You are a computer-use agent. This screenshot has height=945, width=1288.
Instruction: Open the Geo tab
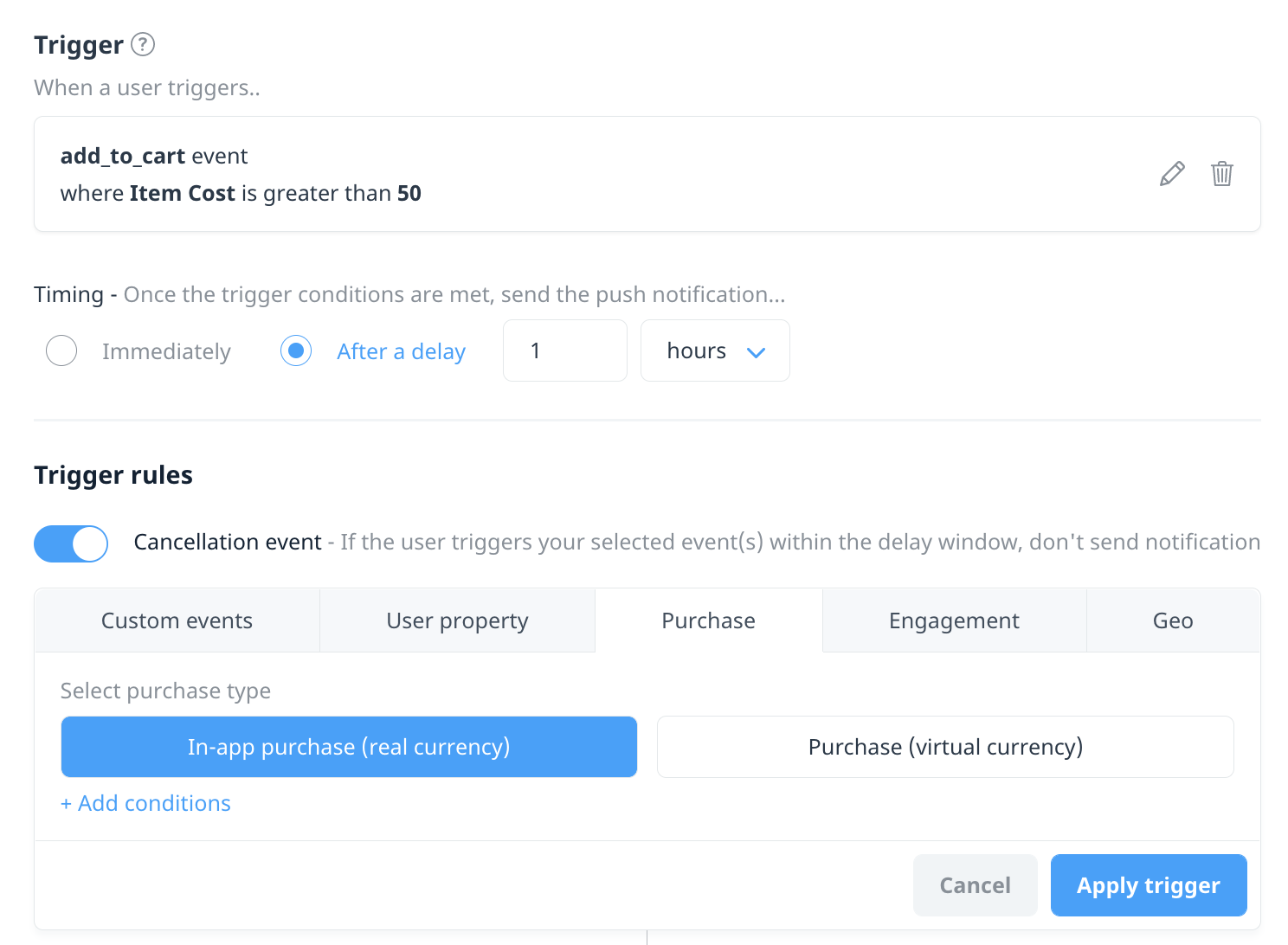pos(1173,620)
